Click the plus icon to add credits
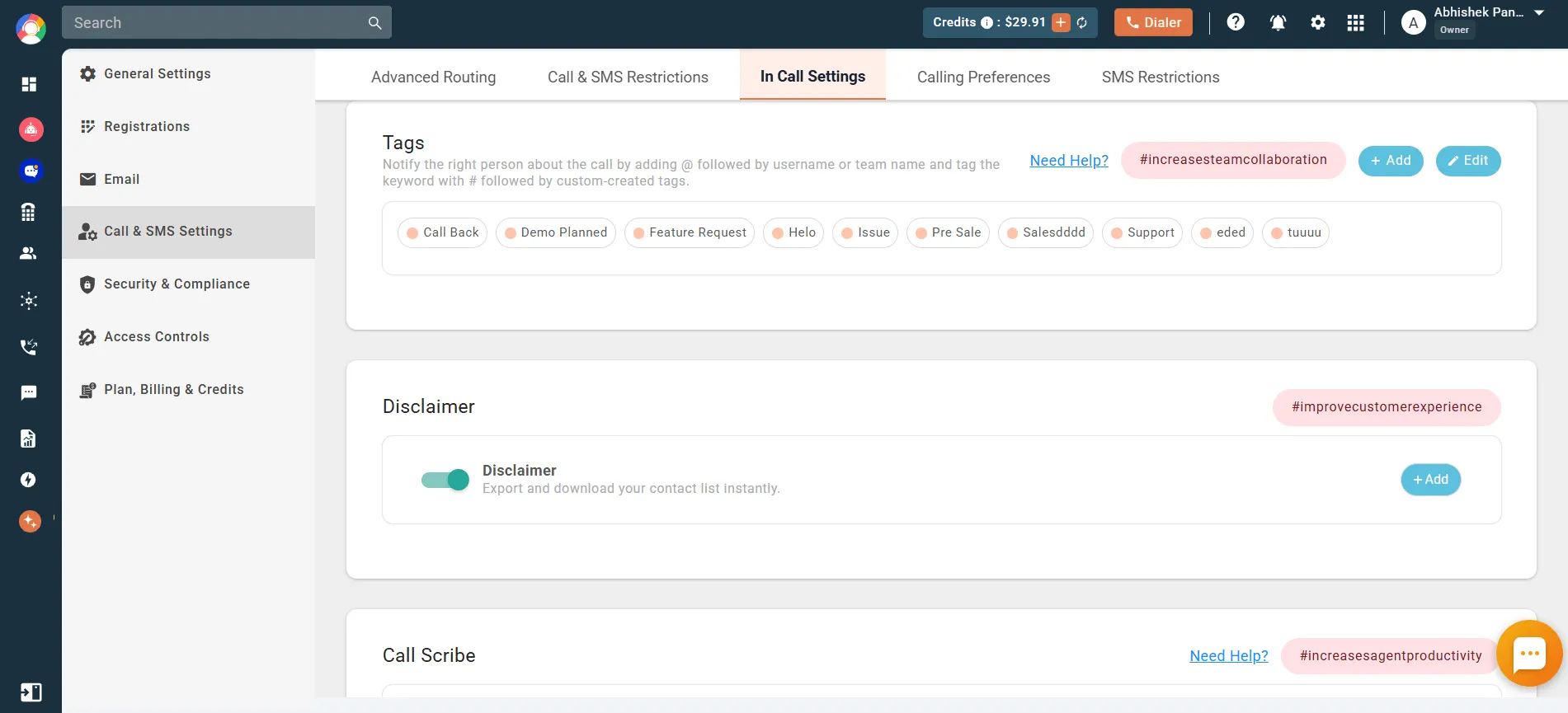The width and height of the screenshot is (1568, 713). coord(1061,22)
